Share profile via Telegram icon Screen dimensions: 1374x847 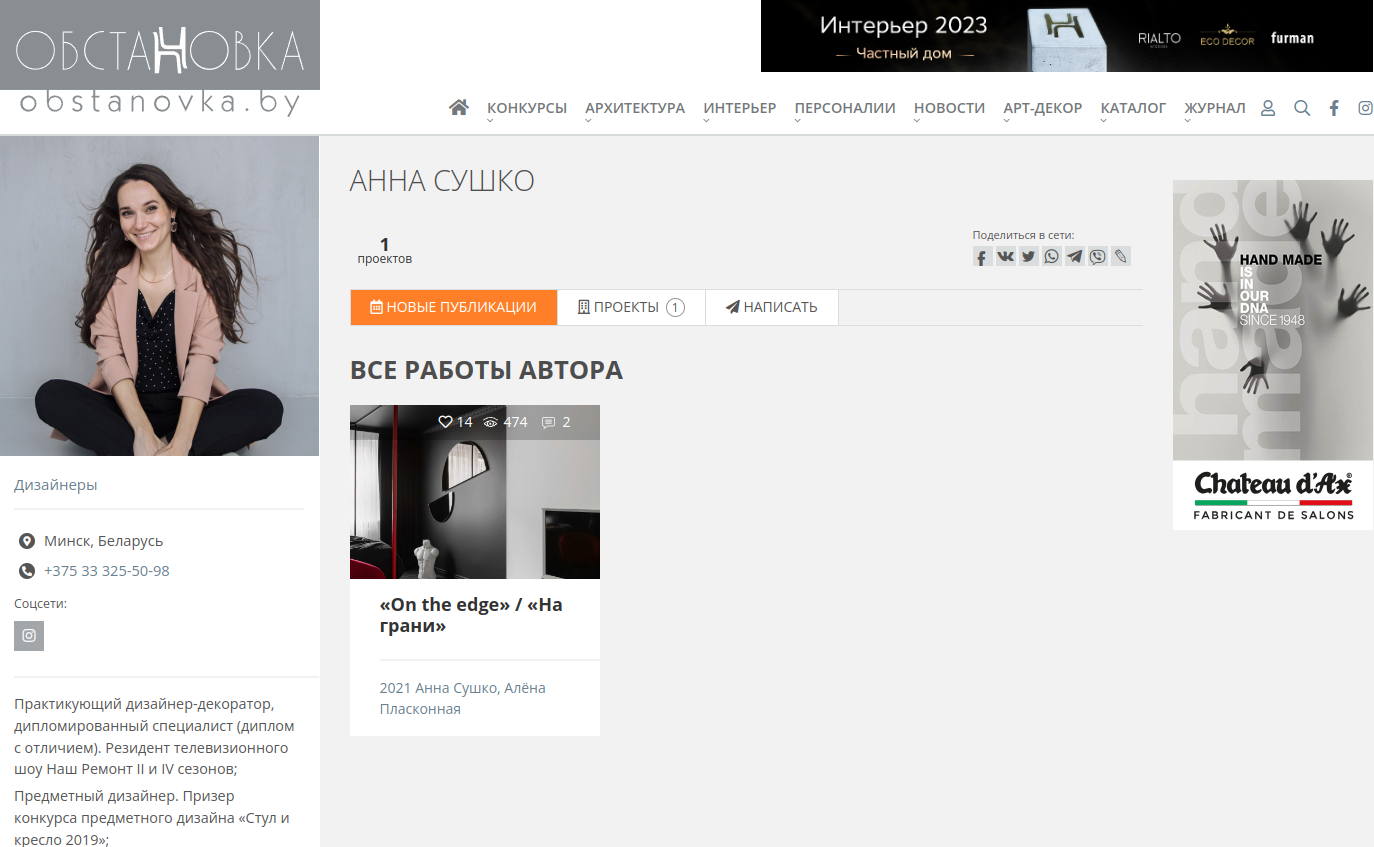pyautogui.click(x=1074, y=257)
